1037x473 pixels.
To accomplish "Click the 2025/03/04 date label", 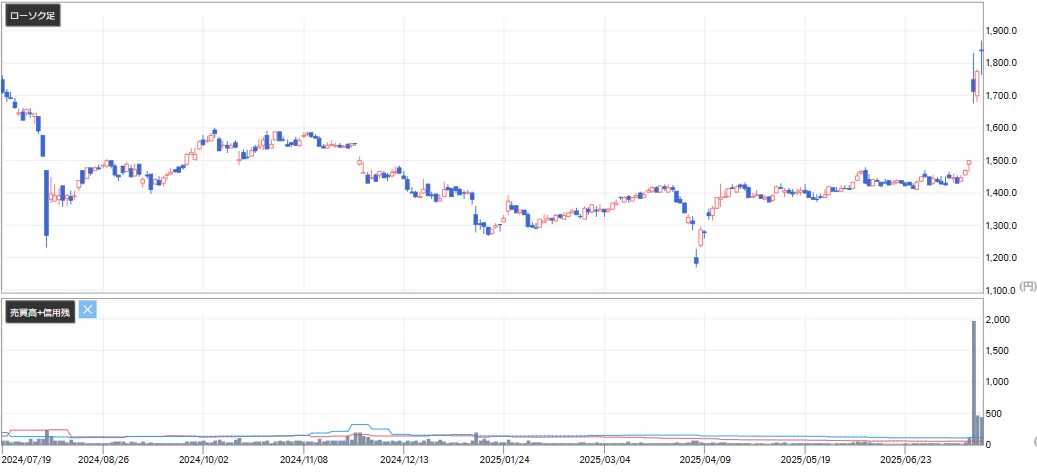I will tap(603, 458).
